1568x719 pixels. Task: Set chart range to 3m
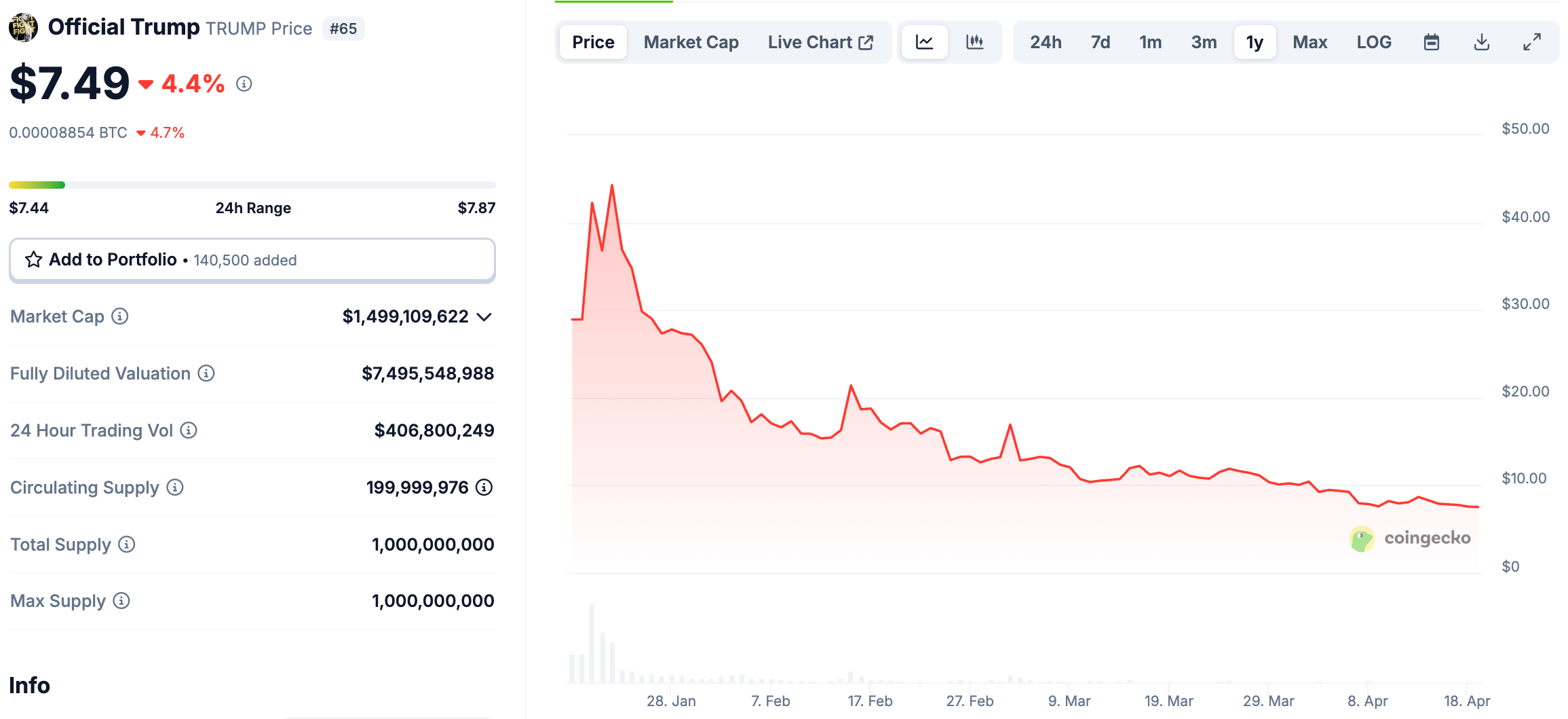coord(1204,42)
